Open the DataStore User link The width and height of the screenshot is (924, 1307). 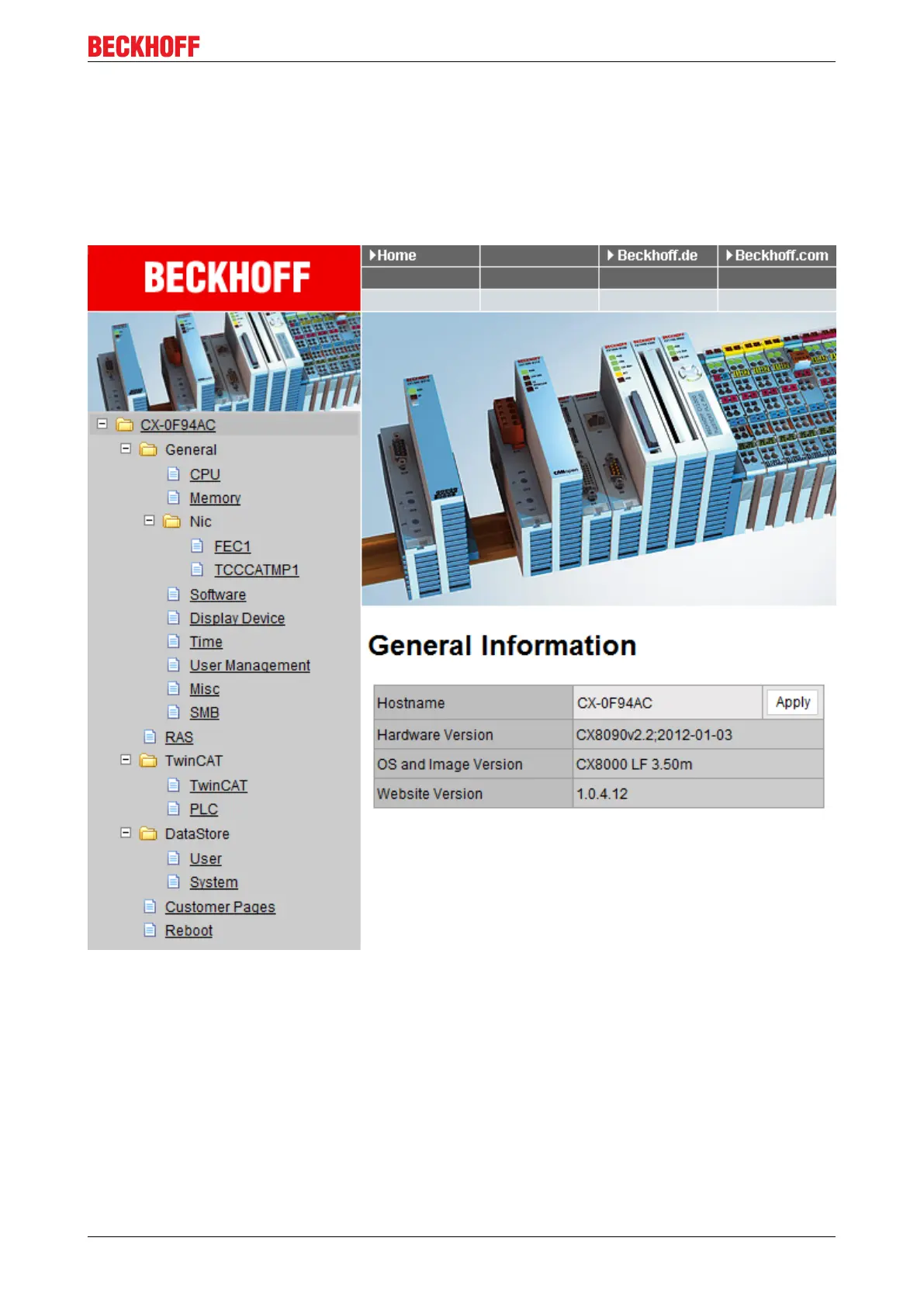206,859
